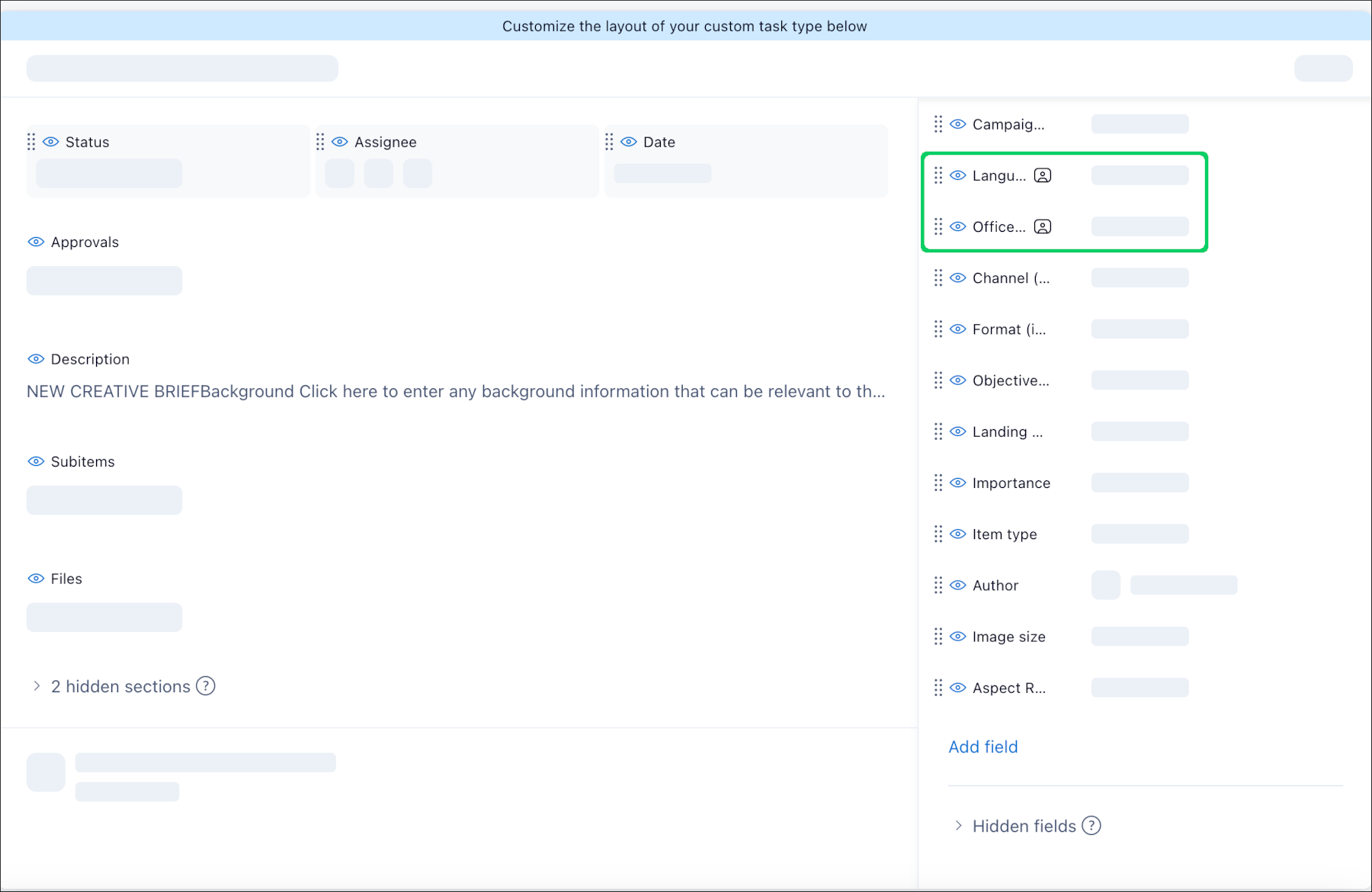Click the help icon beside "2 hidden sections"
1372x892 pixels.
coord(204,686)
